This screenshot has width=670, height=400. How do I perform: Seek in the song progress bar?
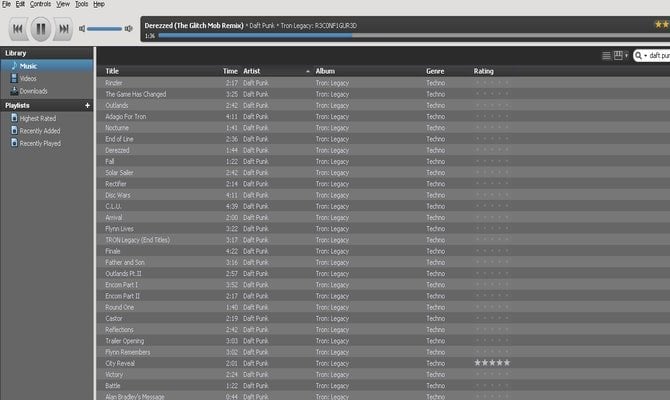click(414, 36)
